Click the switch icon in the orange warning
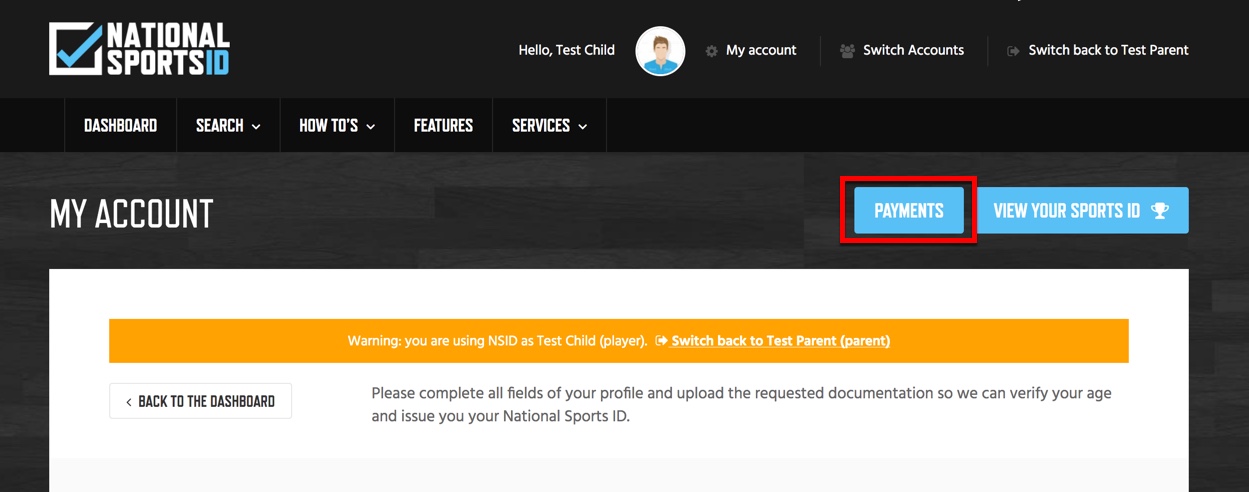Screen dimensions: 1249x492 [x=661, y=341]
